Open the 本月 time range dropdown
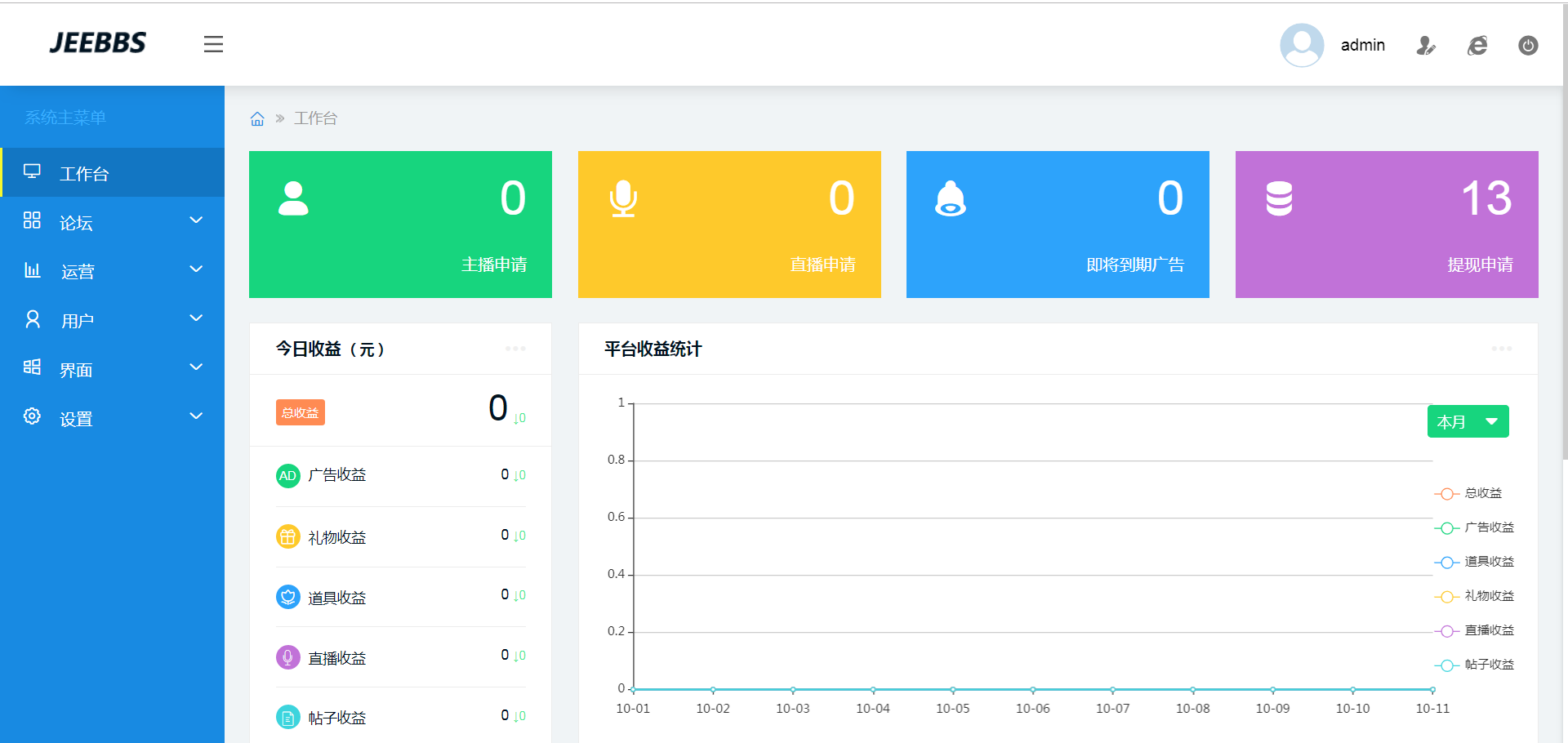 click(x=1468, y=421)
